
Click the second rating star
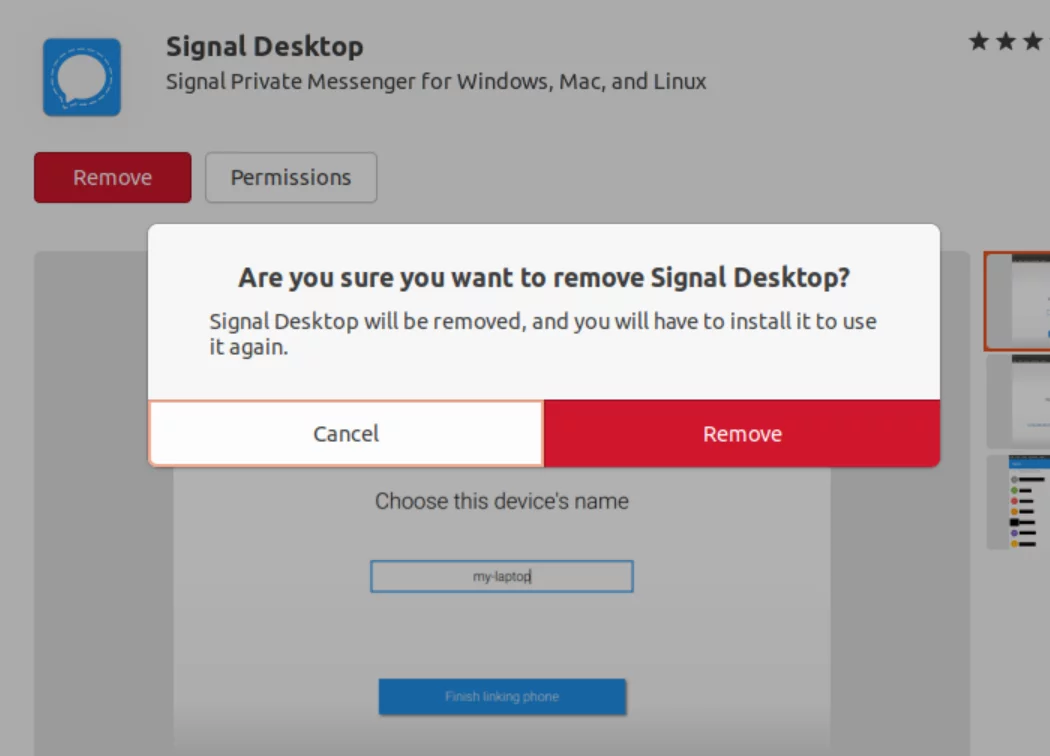[x=1006, y=42]
